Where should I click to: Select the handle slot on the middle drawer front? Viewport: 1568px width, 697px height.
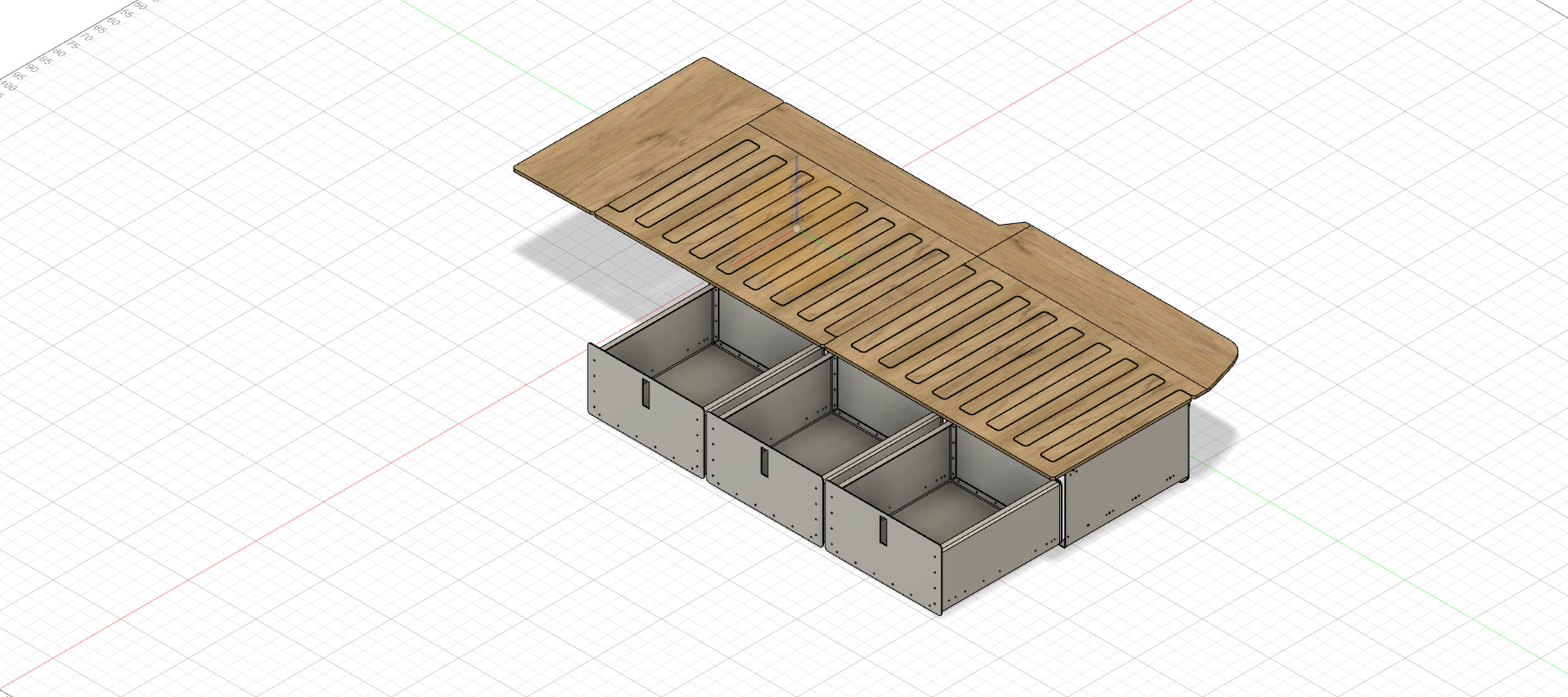coord(764,462)
